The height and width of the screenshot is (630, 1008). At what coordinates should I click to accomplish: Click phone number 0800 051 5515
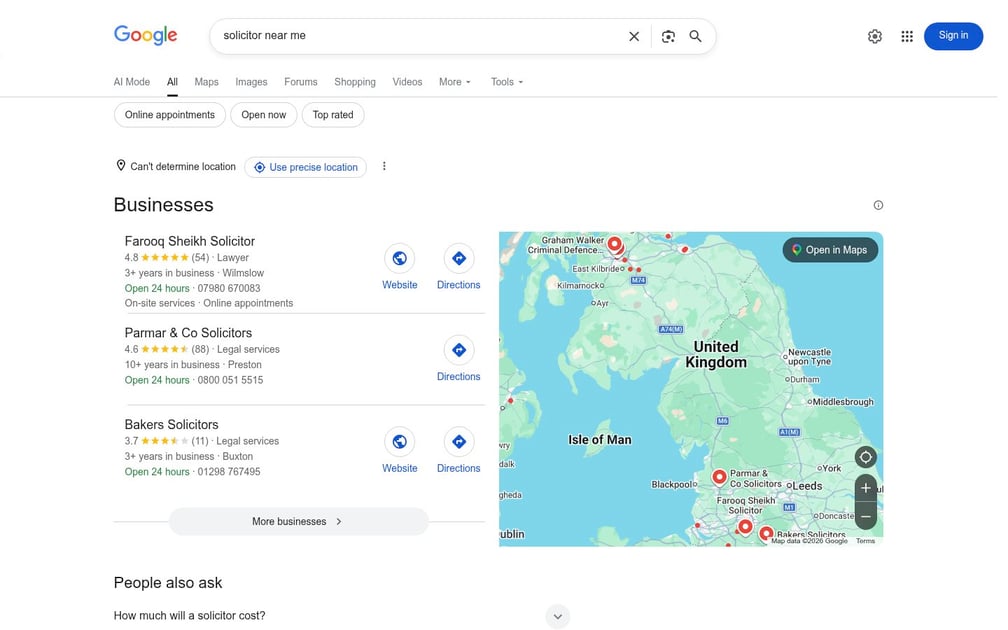coord(230,380)
